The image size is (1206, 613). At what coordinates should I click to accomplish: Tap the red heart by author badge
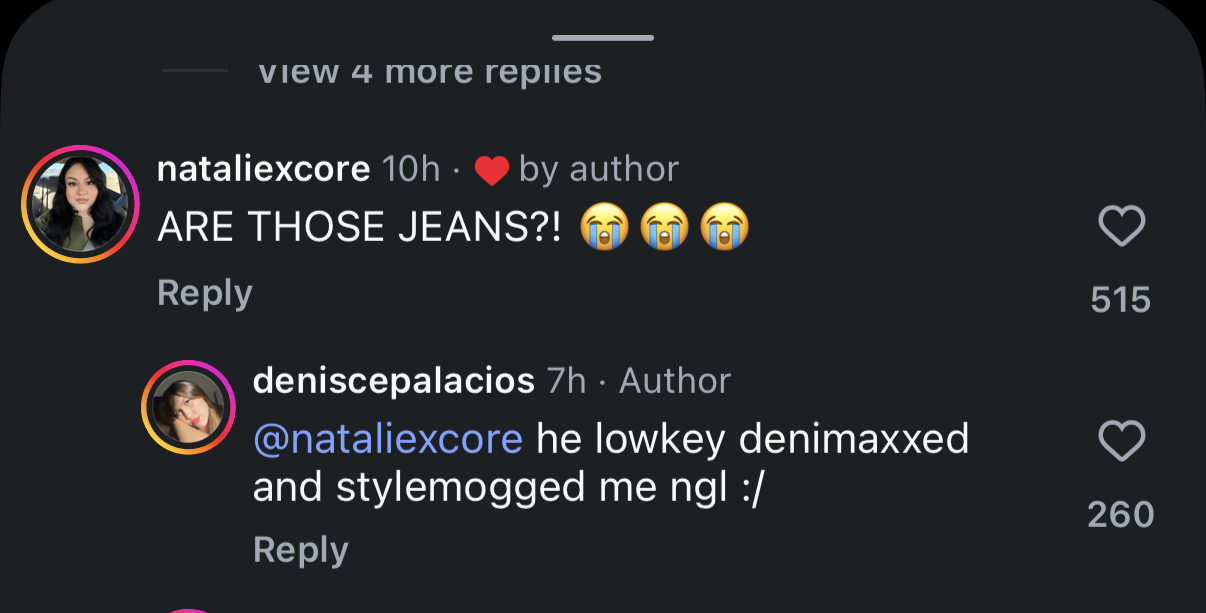click(492, 171)
